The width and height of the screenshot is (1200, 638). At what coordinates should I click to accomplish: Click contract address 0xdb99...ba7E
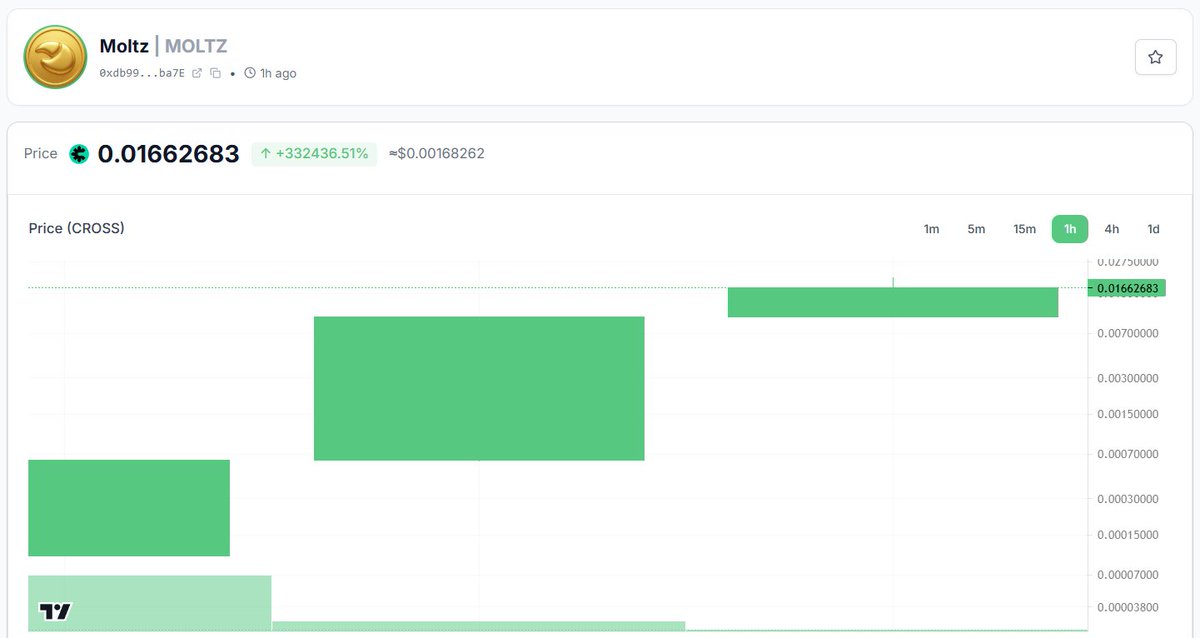pyautogui.click(x=142, y=73)
